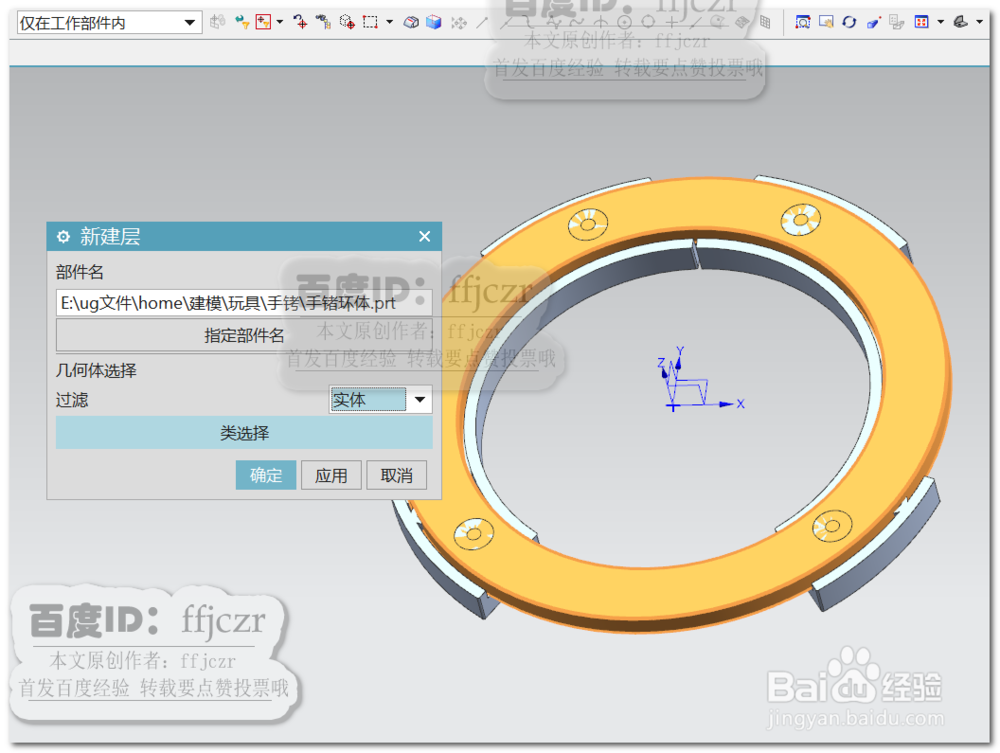Toggle the circle center snap point
Screen dimensions: 1000x753
(x=625, y=20)
